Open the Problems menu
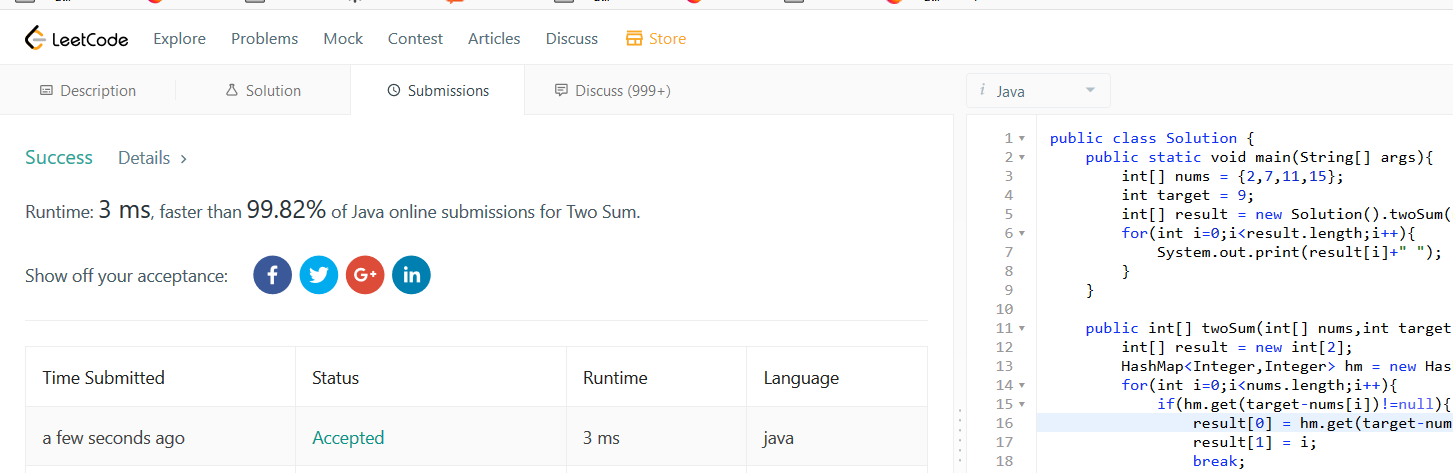The image size is (1453, 473). (264, 39)
